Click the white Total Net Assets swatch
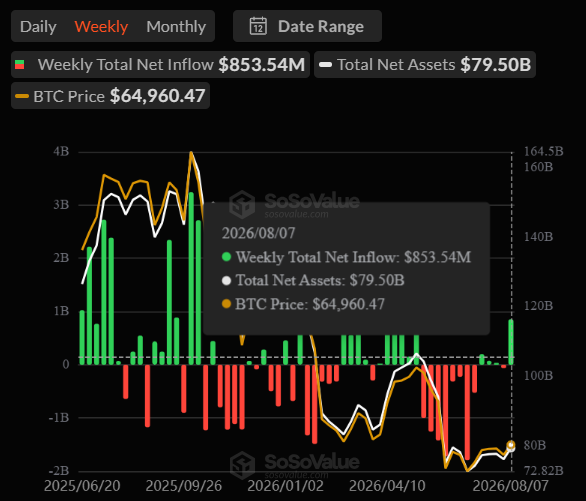The height and width of the screenshot is (501, 586). [x=326, y=65]
